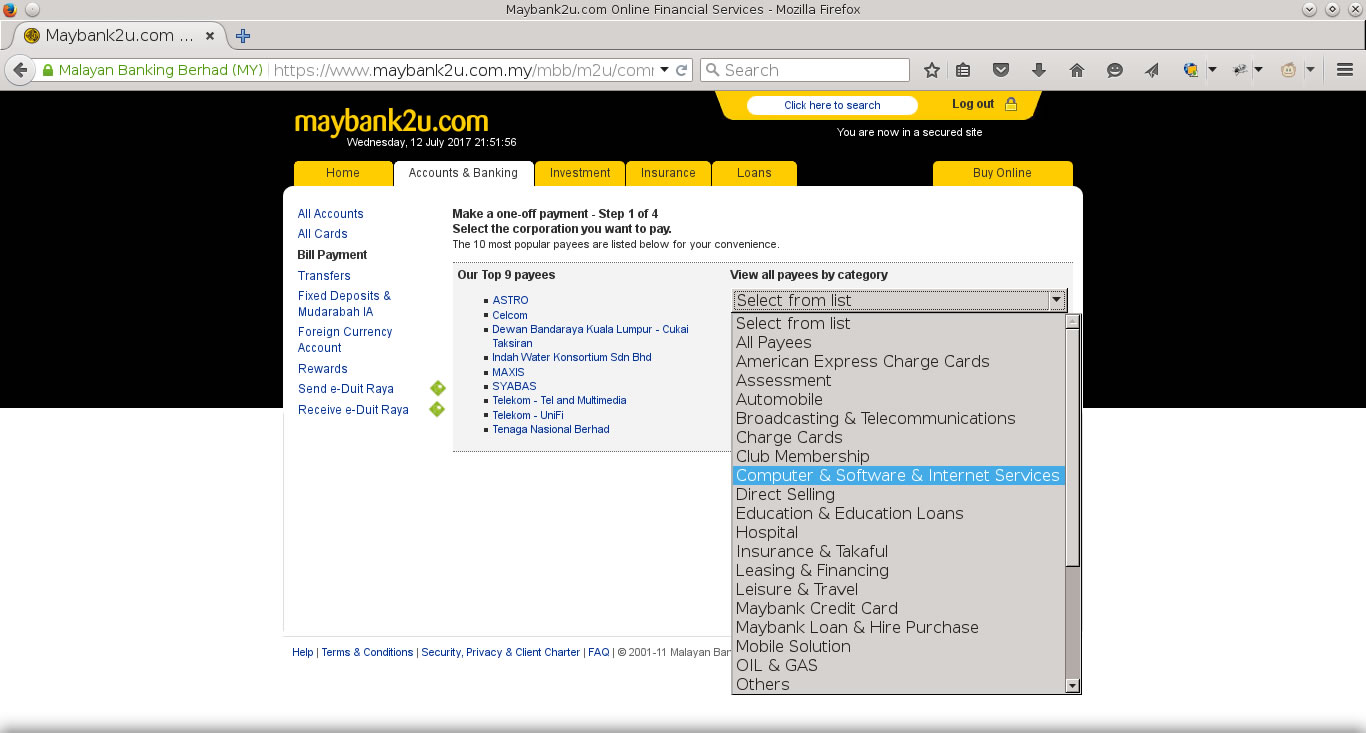Viewport: 1366px width, 733px height.
Task: Select ASTRO payee link
Action: (x=510, y=300)
